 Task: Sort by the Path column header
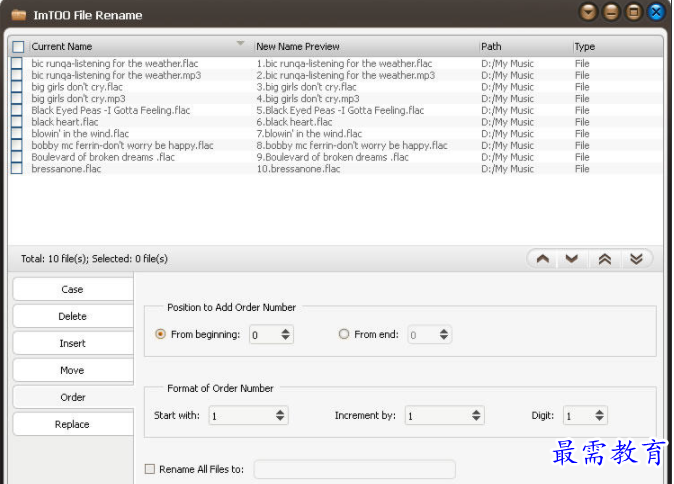pos(525,46)
